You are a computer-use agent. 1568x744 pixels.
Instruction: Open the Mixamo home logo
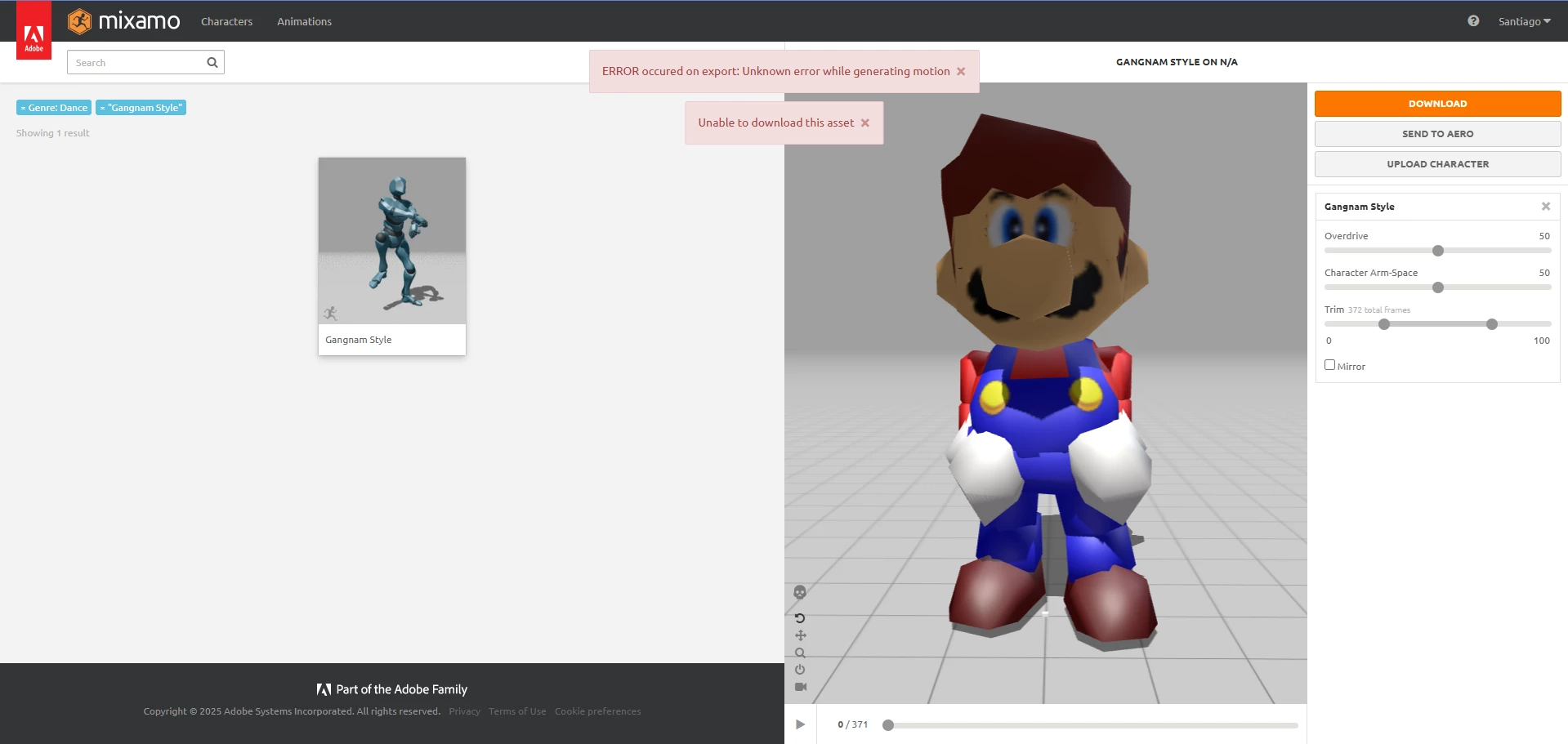(x=124, y=21)
